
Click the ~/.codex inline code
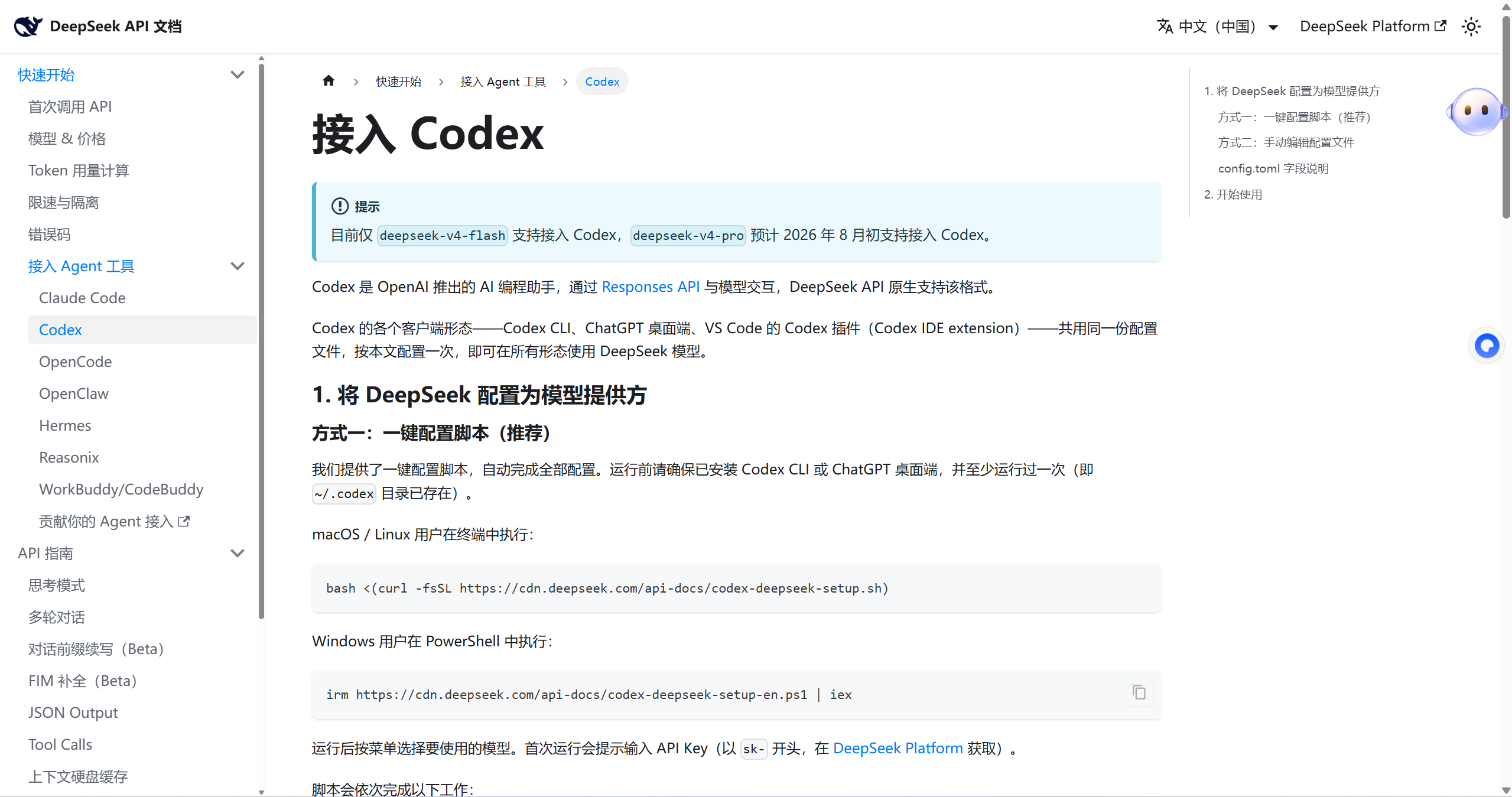tap(344, 494)
